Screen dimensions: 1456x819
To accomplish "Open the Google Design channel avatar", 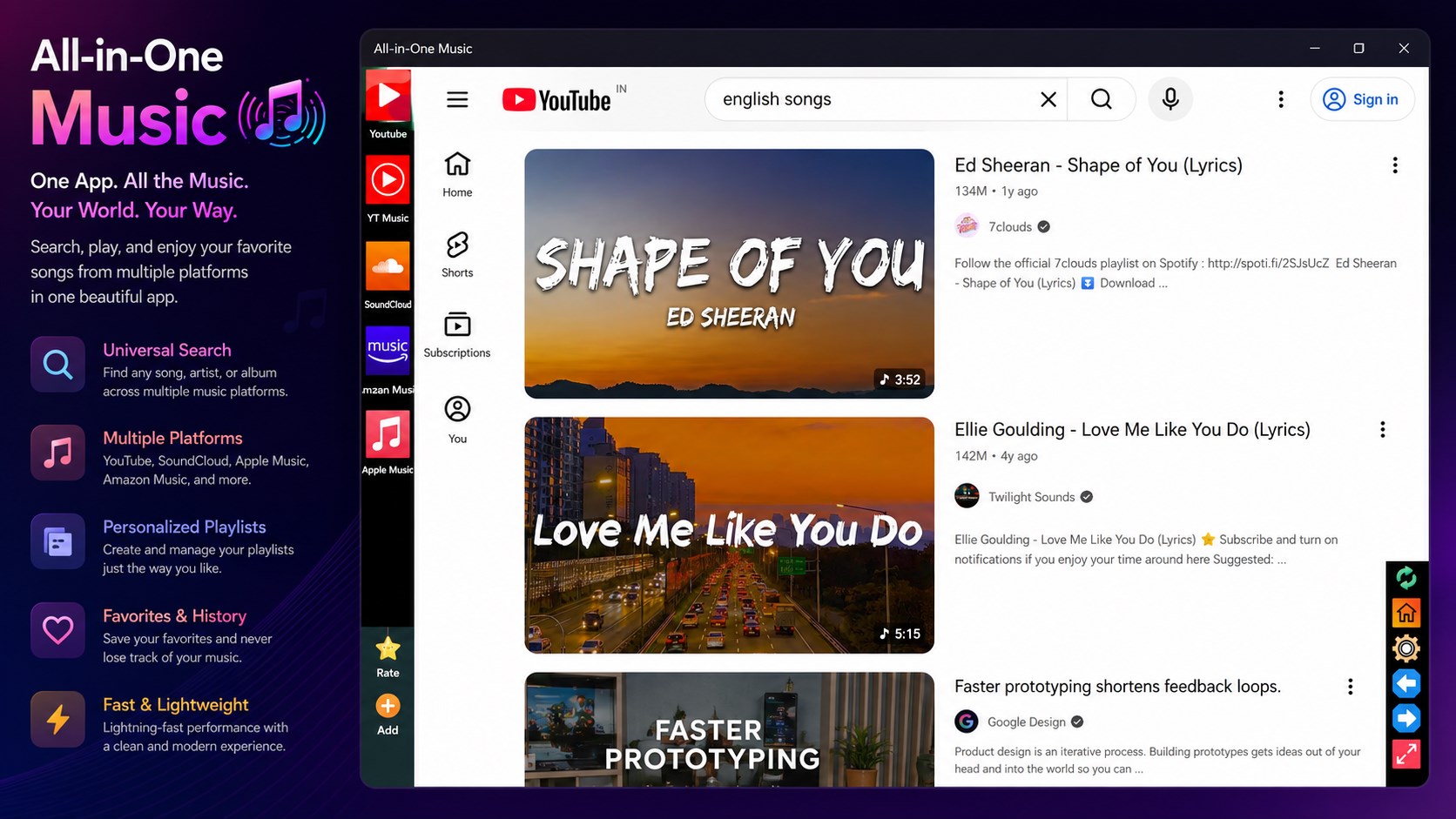I will click(x=967, y=722).
